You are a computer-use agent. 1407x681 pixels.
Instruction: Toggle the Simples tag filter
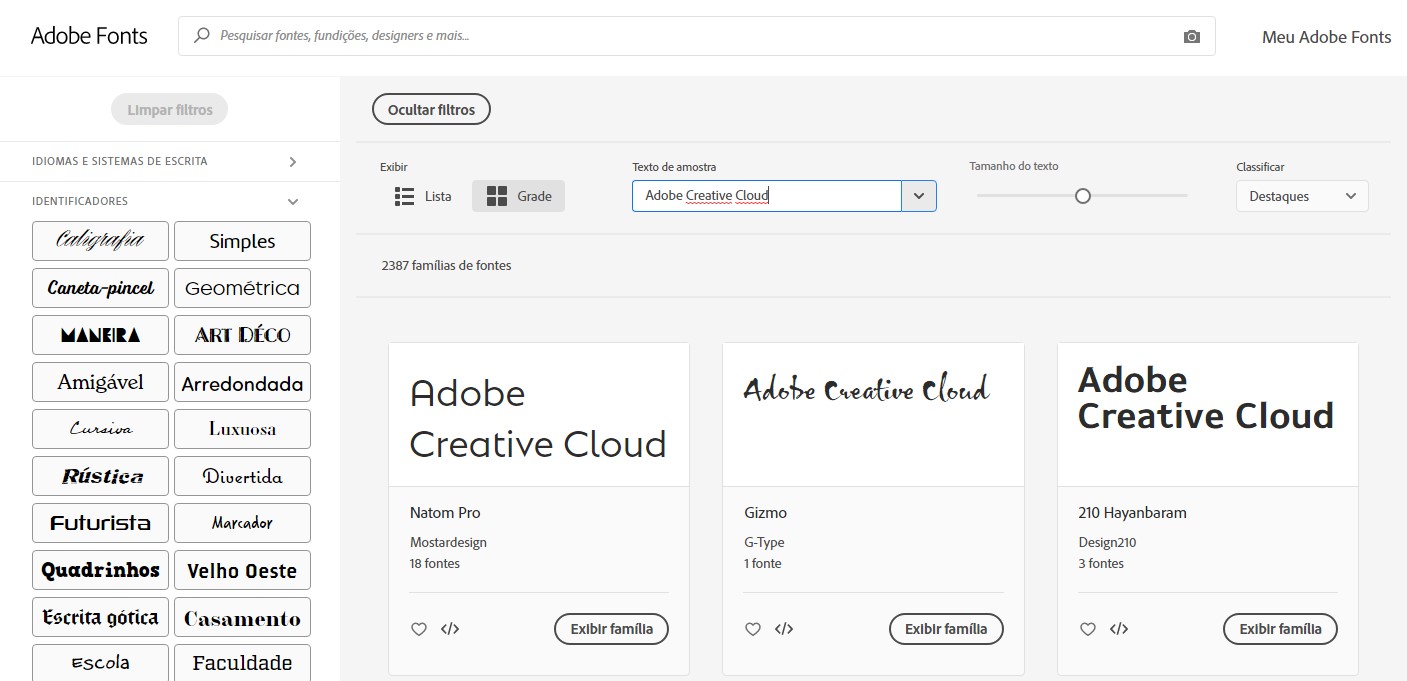[x=242, y=241]
